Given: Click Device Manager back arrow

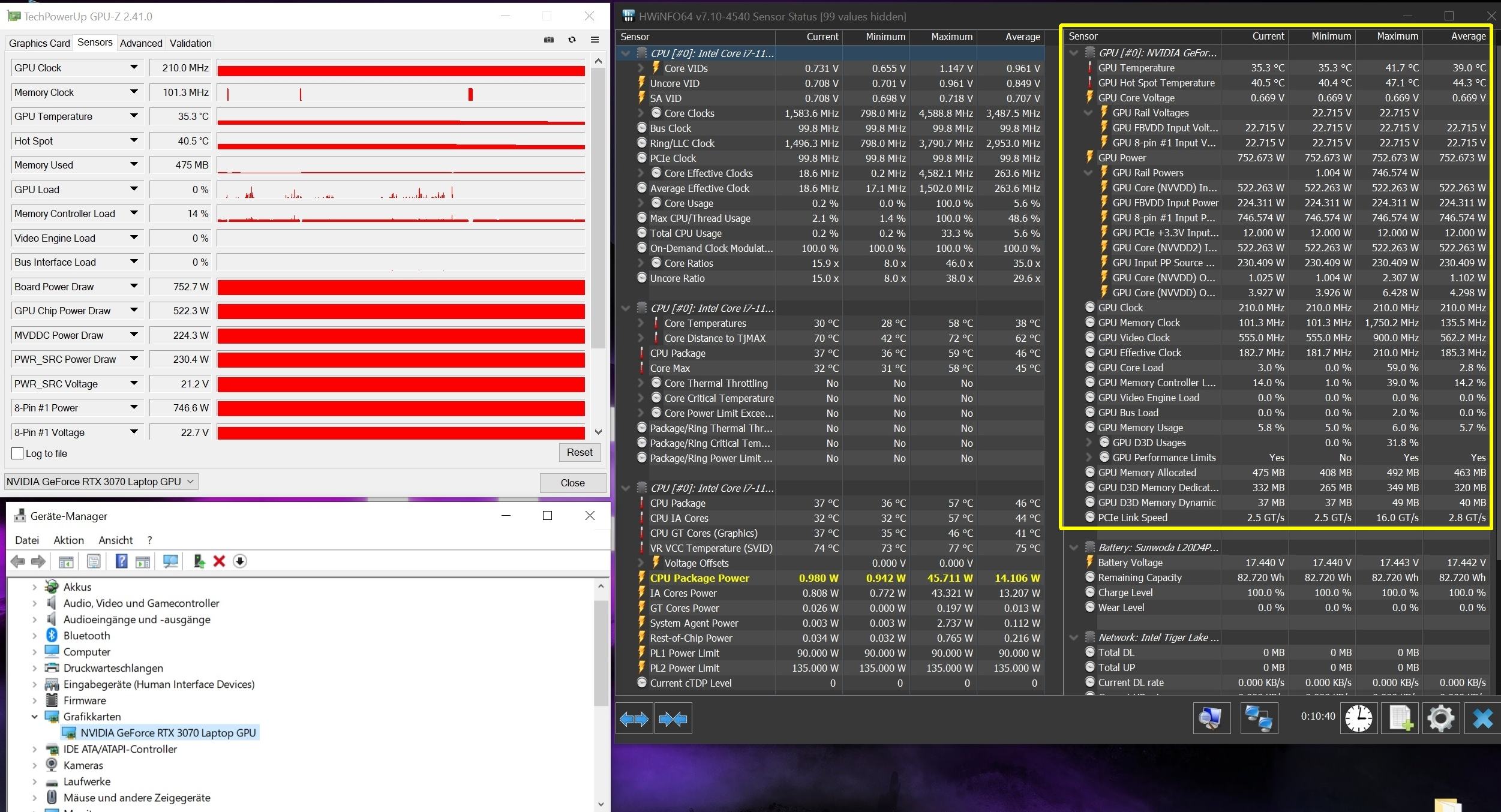Looking at the screenshot, I should pyautogui.click(x=18, y=561).
